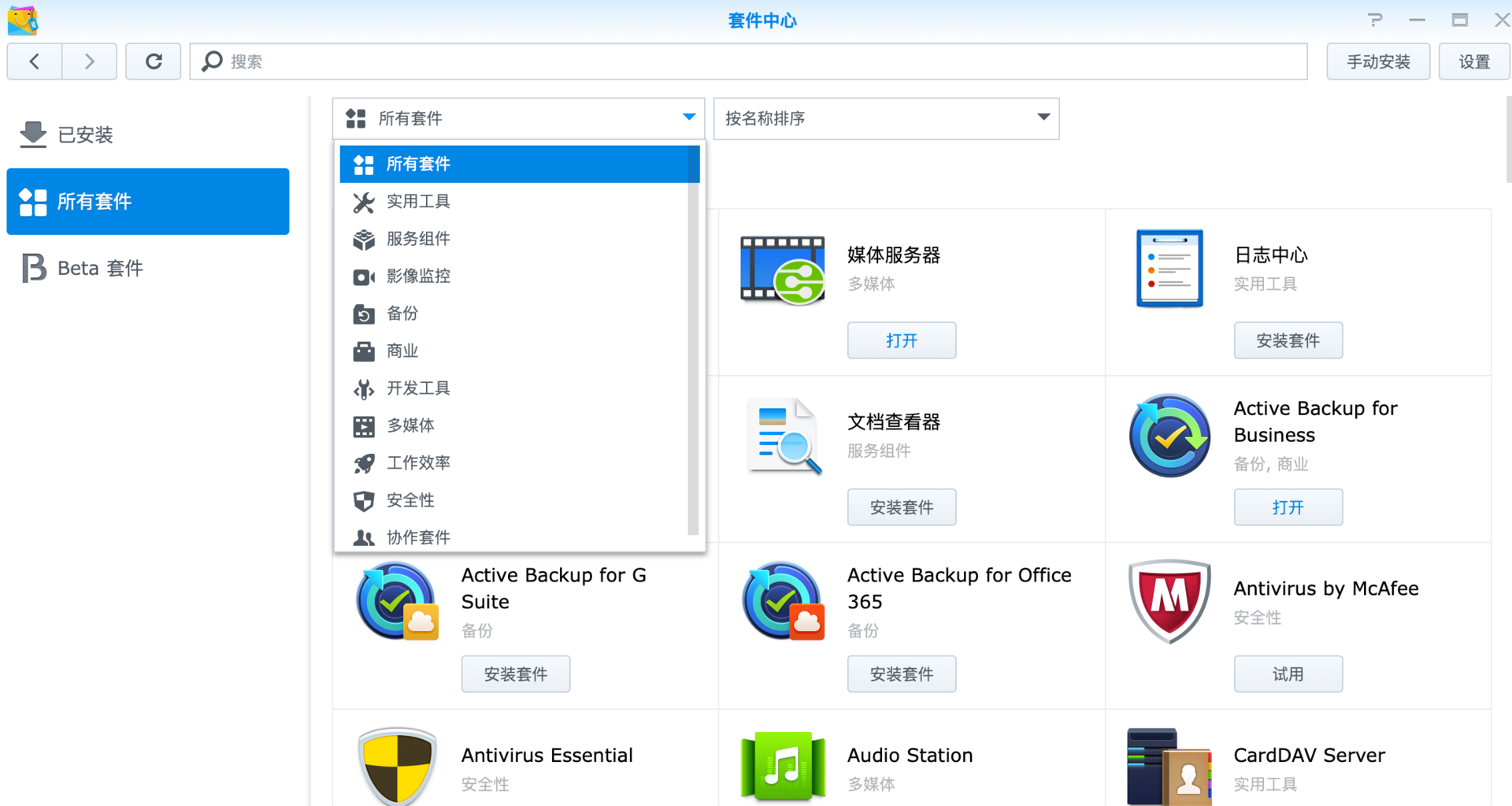Choose 服务组件 category from the list
Image resolution: width=1512 pixels, height=806 pixels.
click(x=513, y=239)
